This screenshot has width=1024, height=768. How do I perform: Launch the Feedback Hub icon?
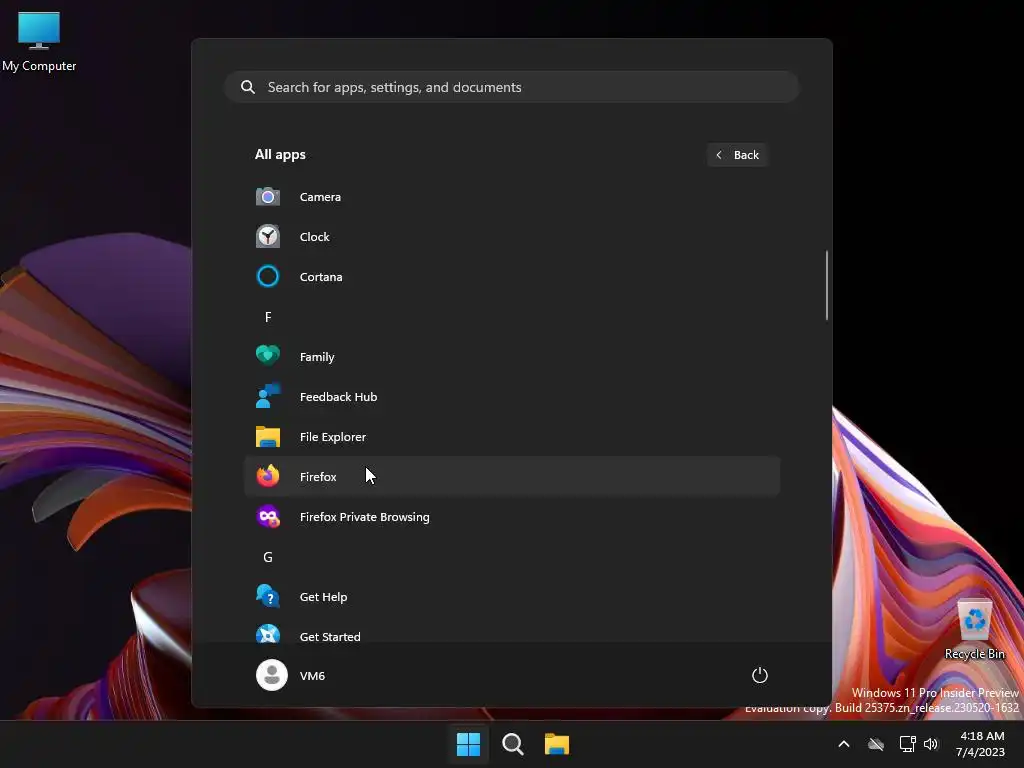click(x=268, y=396)
